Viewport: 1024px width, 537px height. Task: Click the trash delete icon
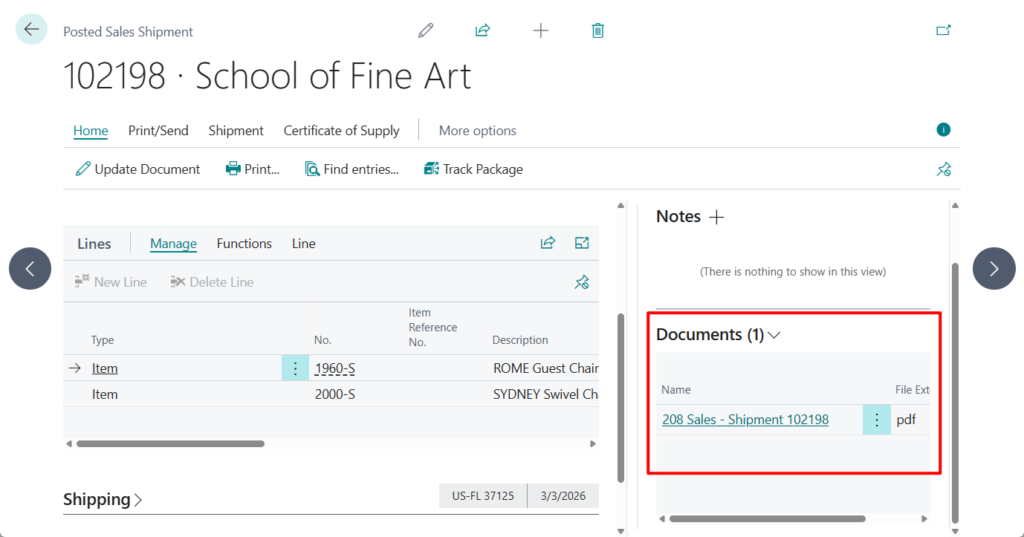click(x=598, y=30)
